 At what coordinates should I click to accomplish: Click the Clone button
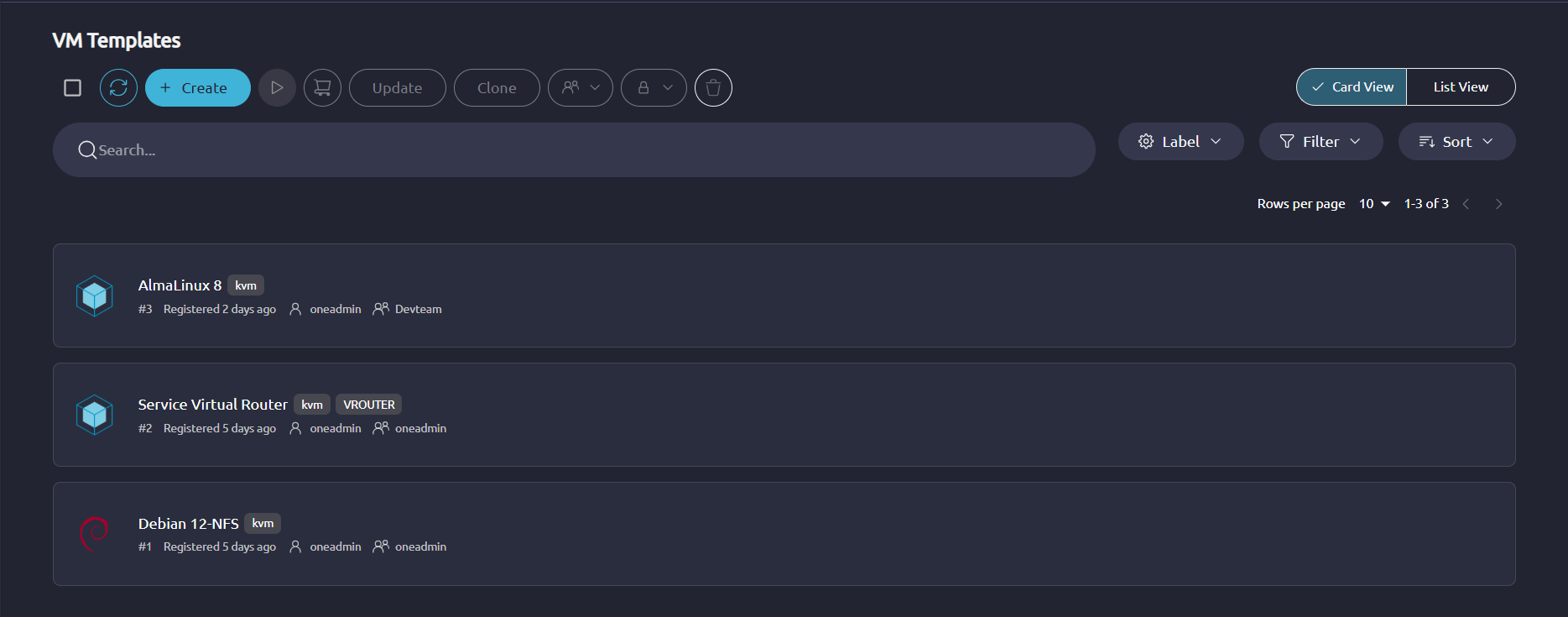[x=497, y=87]
